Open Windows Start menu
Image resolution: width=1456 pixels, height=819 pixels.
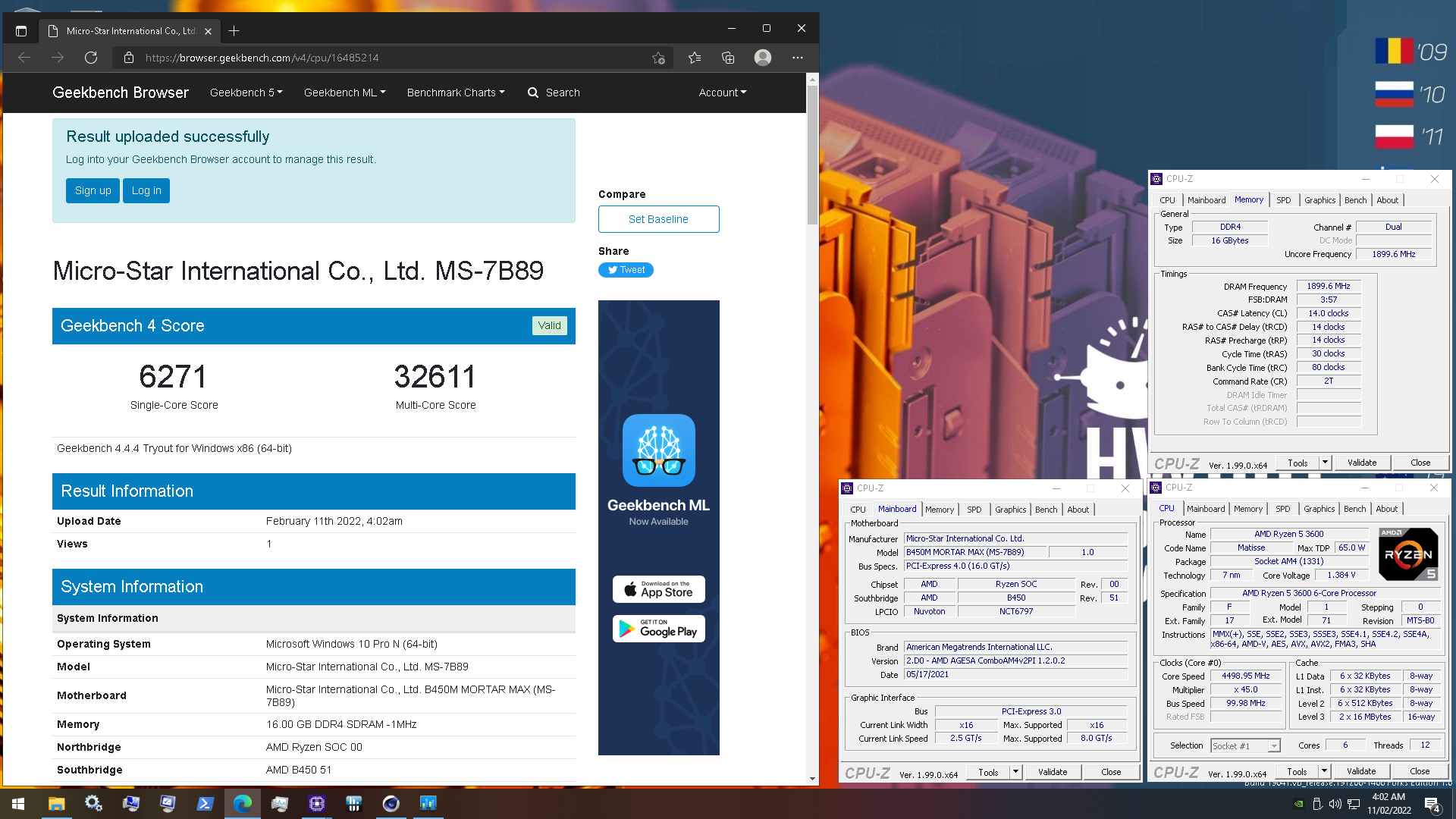(18, 803)
